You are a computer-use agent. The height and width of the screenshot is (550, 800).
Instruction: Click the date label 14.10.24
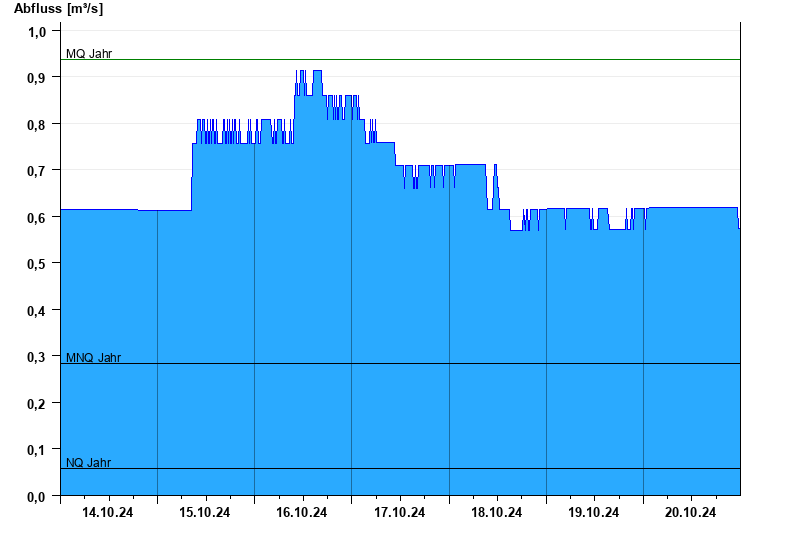108,512
